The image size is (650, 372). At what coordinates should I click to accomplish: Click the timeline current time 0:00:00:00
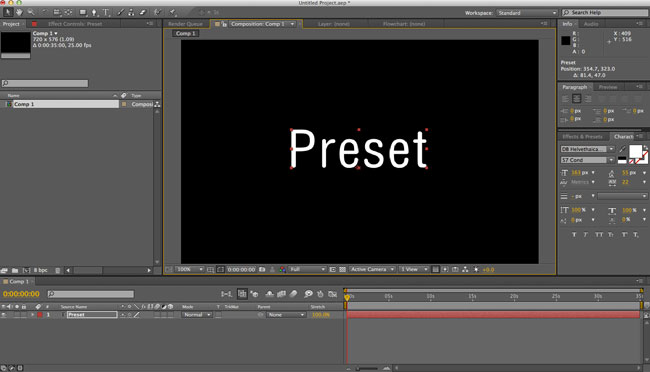point(21,294)
